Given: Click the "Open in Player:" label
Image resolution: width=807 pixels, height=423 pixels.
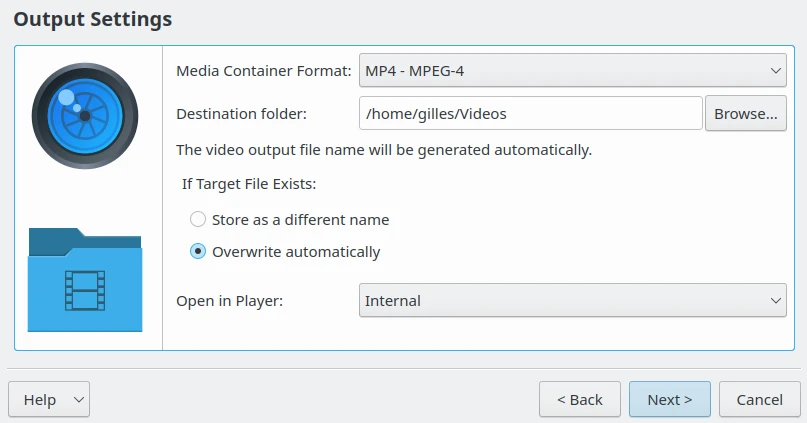Looking at the screenshot, I should [x=230, y=301].
